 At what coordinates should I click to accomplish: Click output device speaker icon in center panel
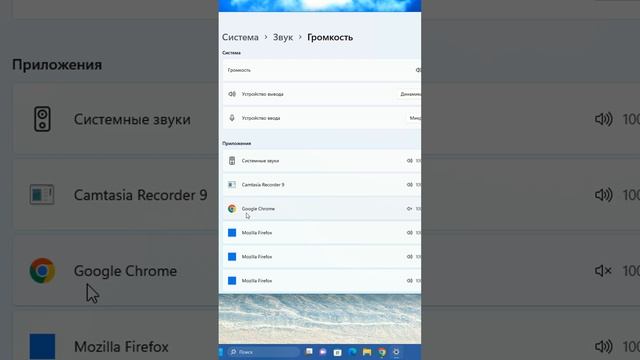[232, 94]
